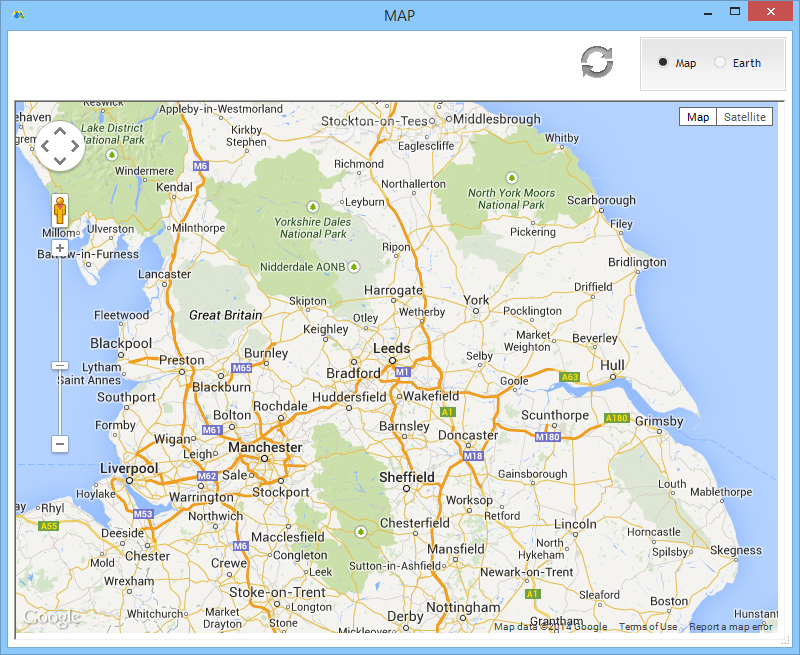Click the A55 road shield
The height and width of the screenshot is (655, 800).
(48, 526)
